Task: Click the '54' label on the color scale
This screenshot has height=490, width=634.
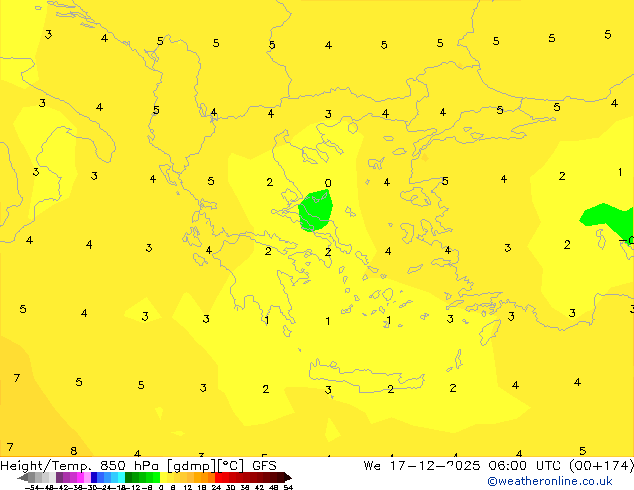Action: 288,487
